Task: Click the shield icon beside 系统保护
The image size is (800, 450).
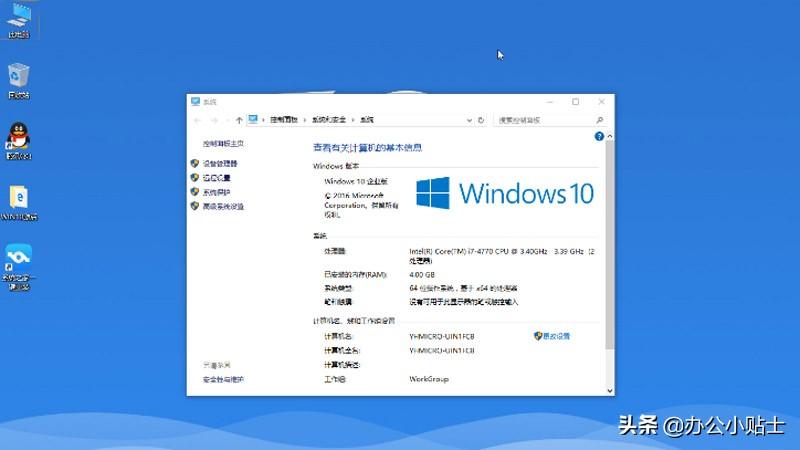Action: pos(194,192)
